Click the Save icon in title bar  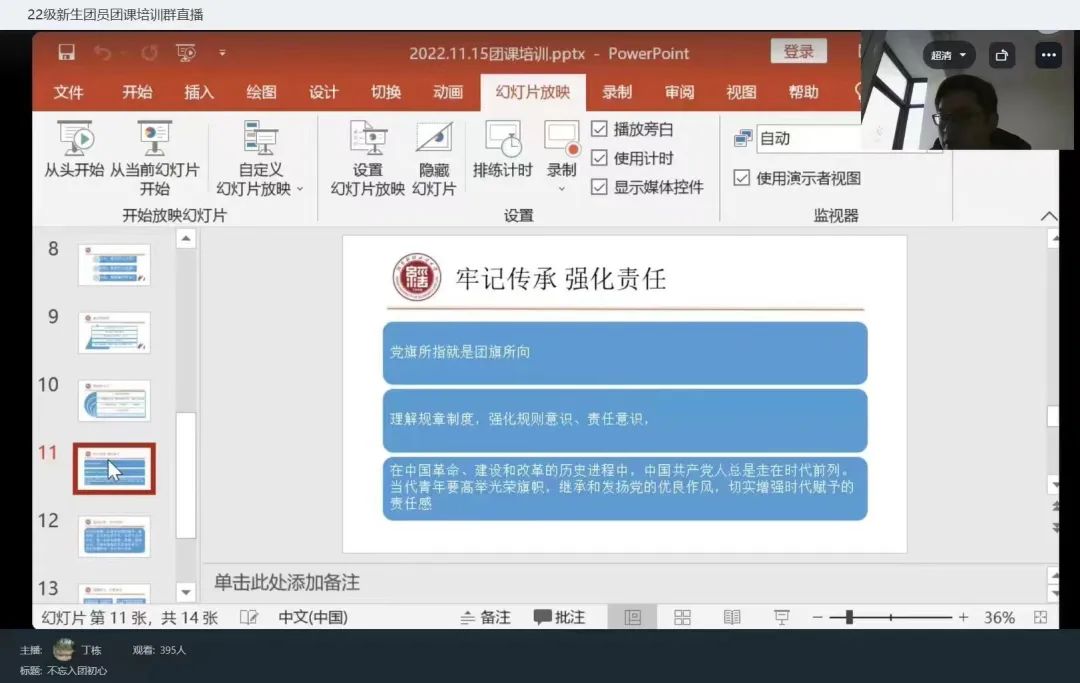coord(66,53)
